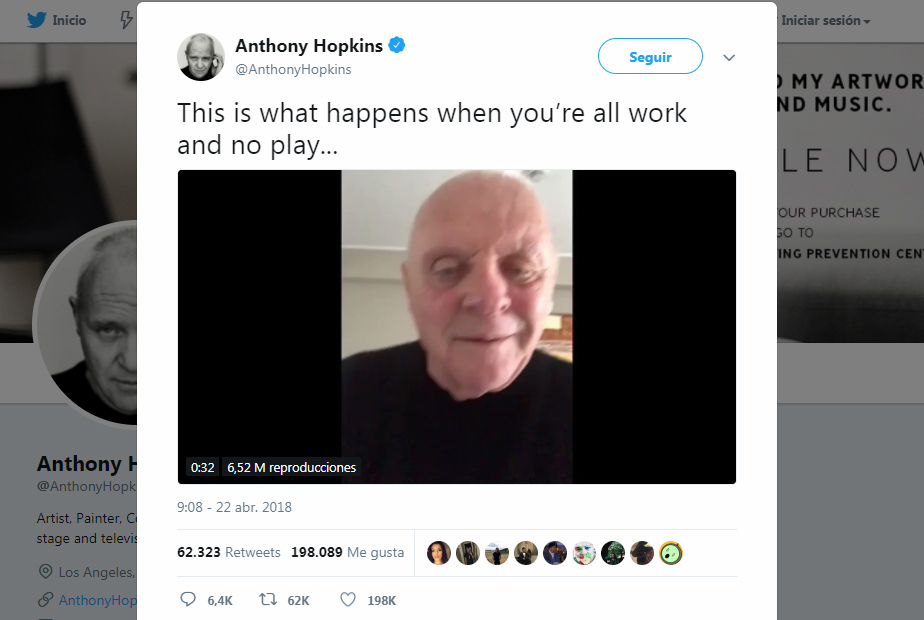The width and height of the screenshot is (924, 620).
Task: Click the @AnthonyHopkins handle in tweet
Action: pyautogui.click(x=293, y=70)
